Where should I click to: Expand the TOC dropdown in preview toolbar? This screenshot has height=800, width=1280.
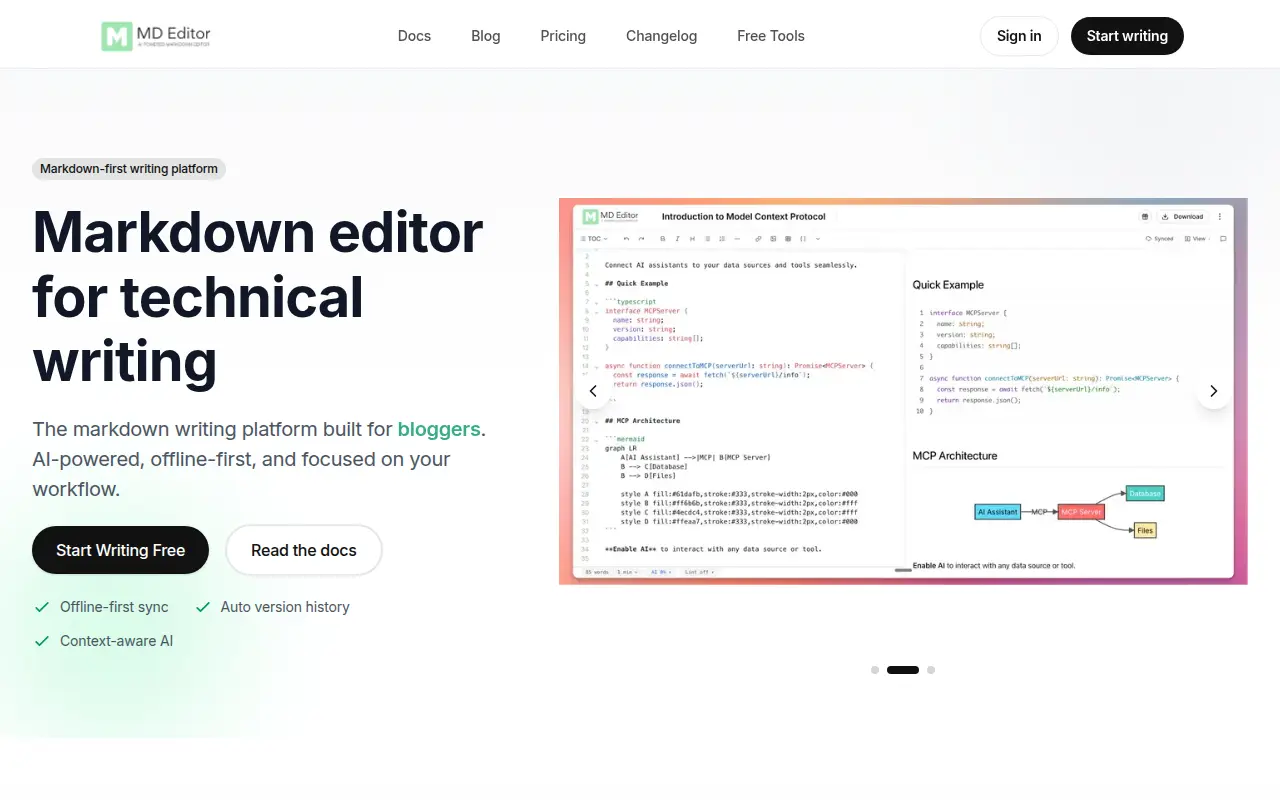pyautogui.click(x=594, y=239)
